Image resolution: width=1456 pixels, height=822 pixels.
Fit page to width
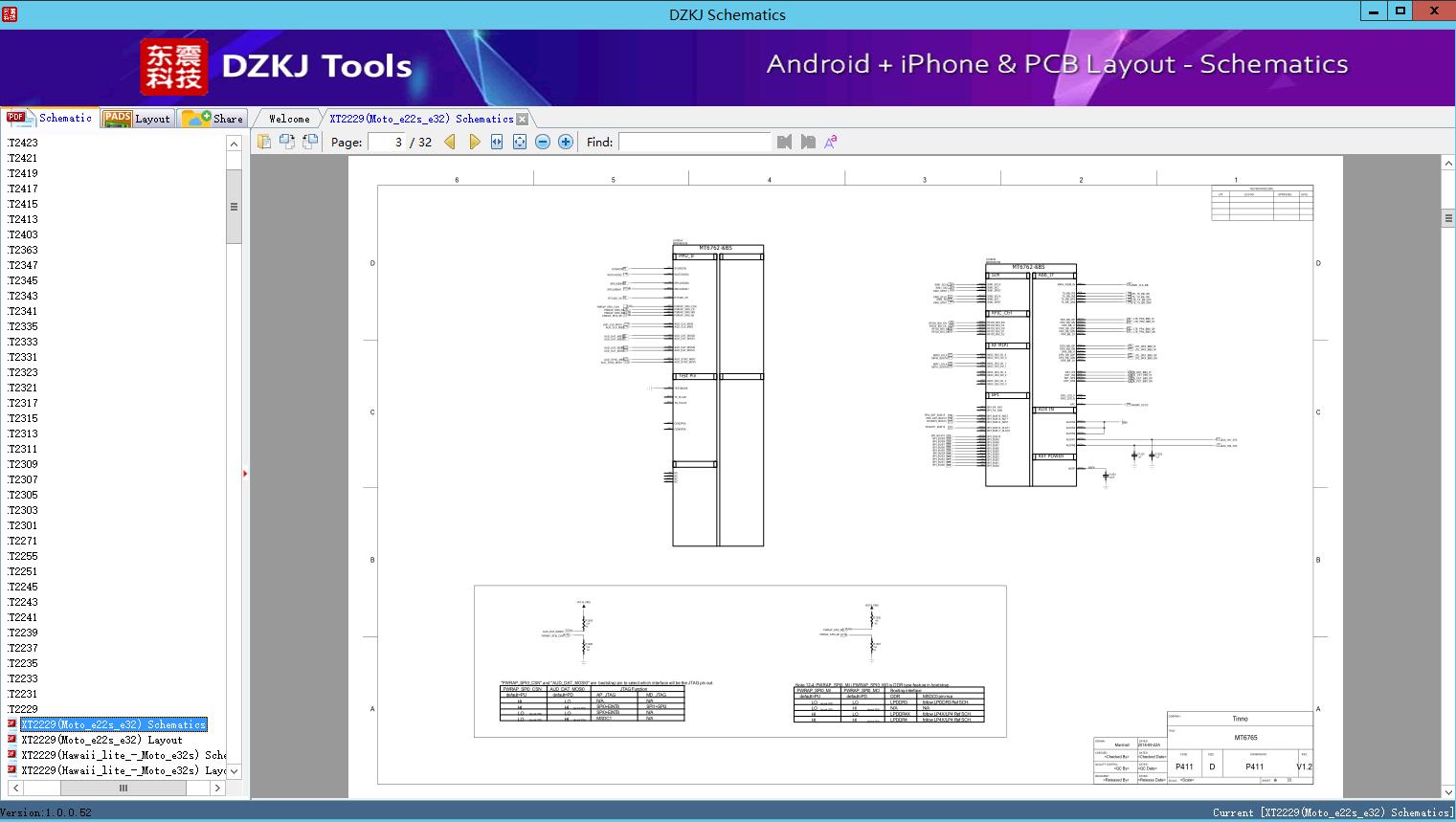point(497,142)
